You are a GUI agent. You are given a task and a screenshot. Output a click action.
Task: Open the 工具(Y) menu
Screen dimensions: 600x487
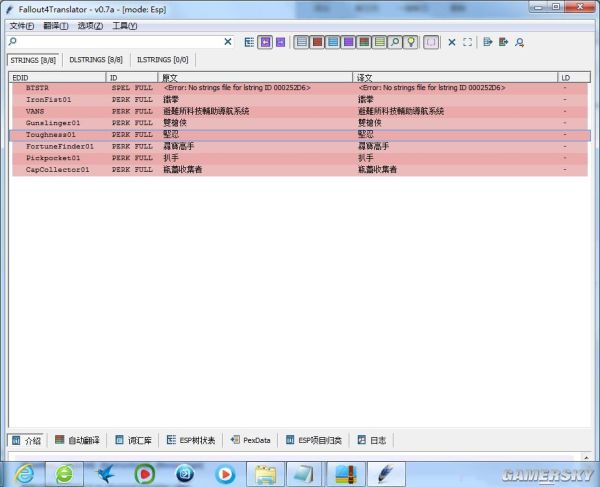coord(125,26)
